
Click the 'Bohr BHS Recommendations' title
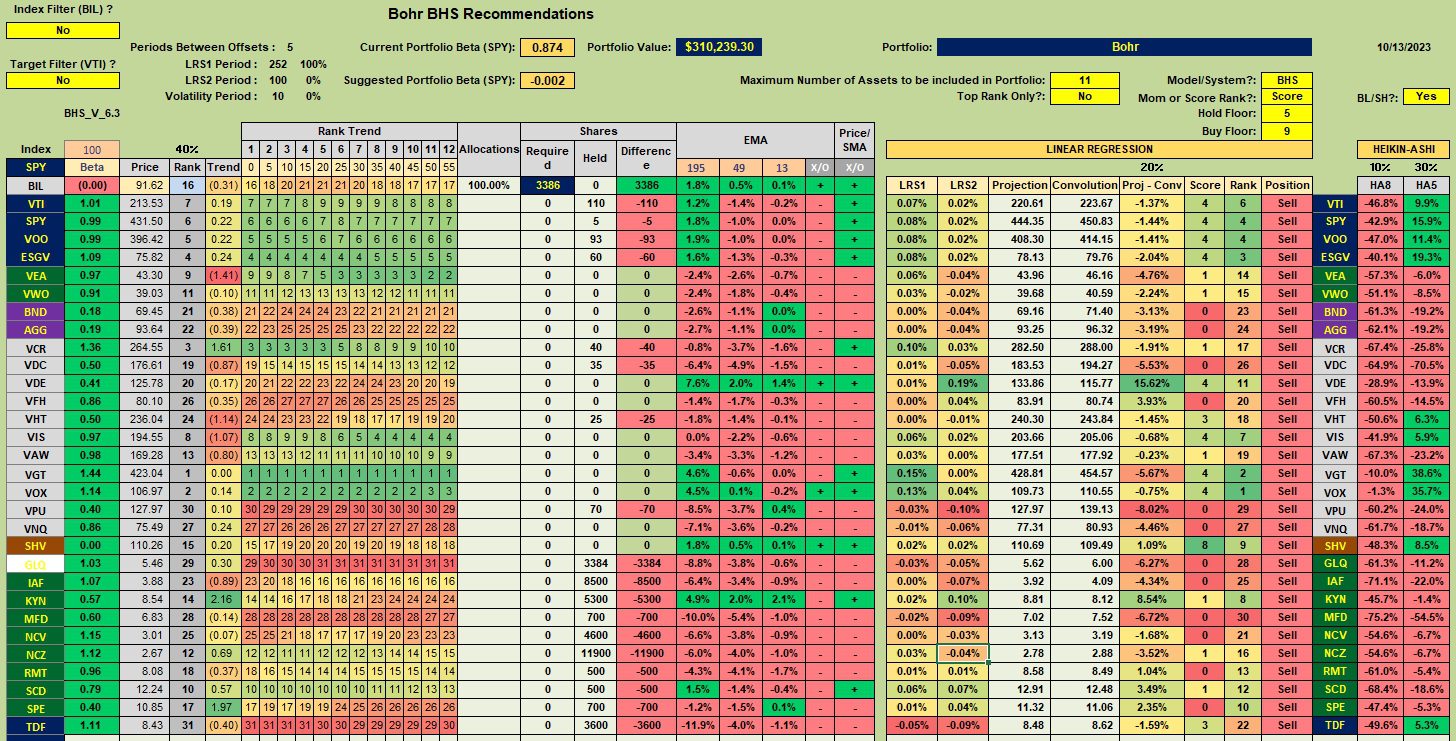[490, 14]
